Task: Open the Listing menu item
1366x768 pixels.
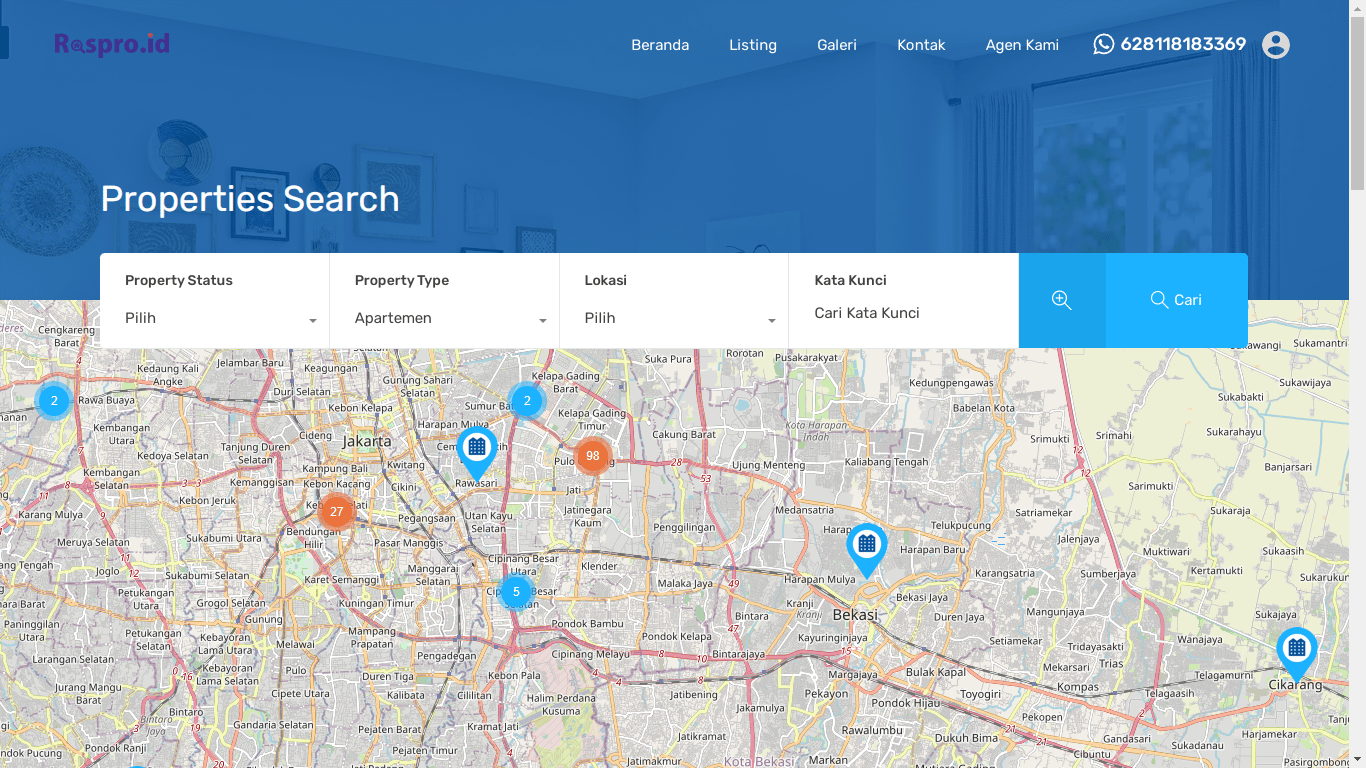Action: (753, 45)
